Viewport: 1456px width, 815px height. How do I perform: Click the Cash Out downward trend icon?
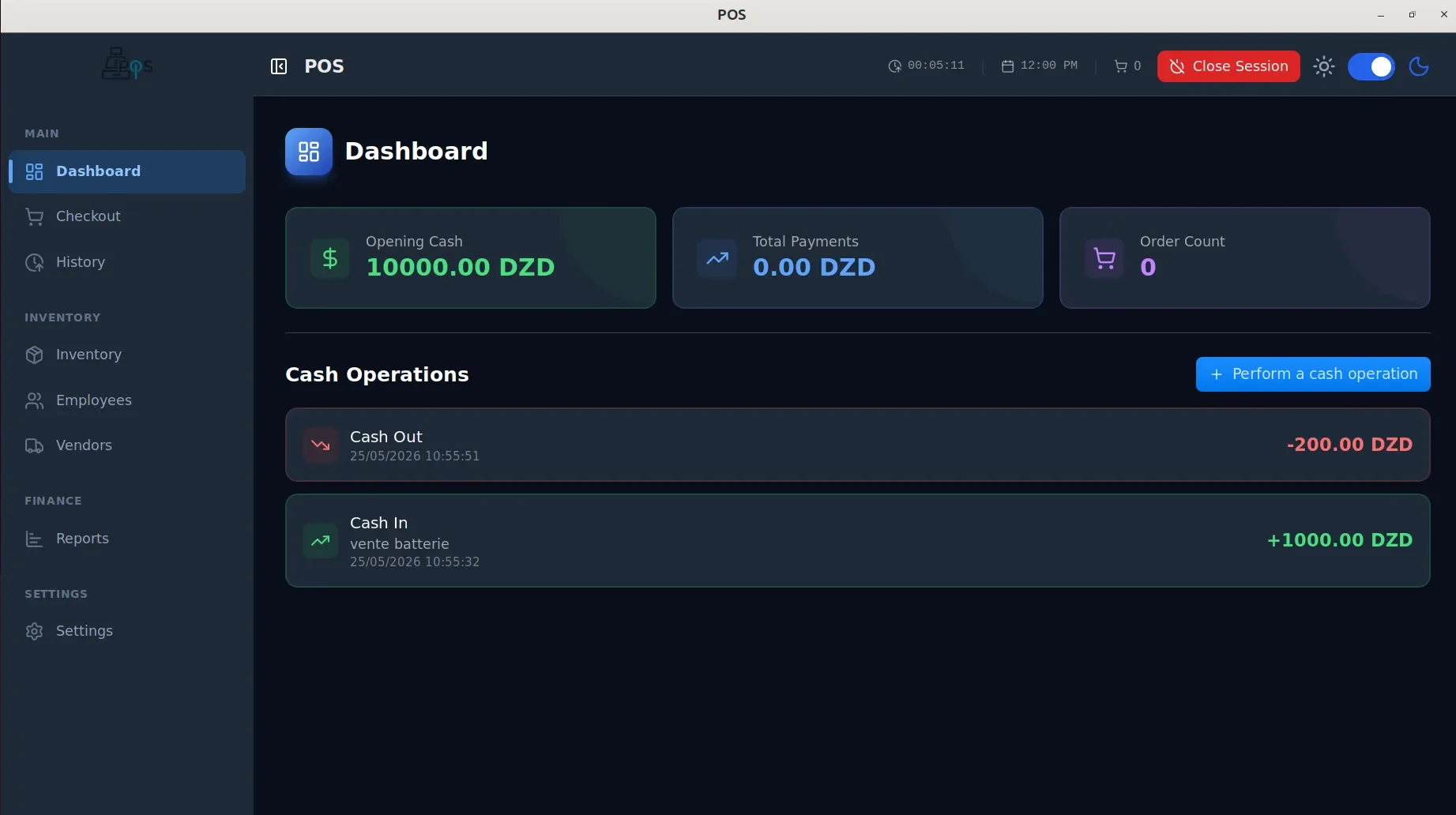pyautogui.click(x=321, y=445)
